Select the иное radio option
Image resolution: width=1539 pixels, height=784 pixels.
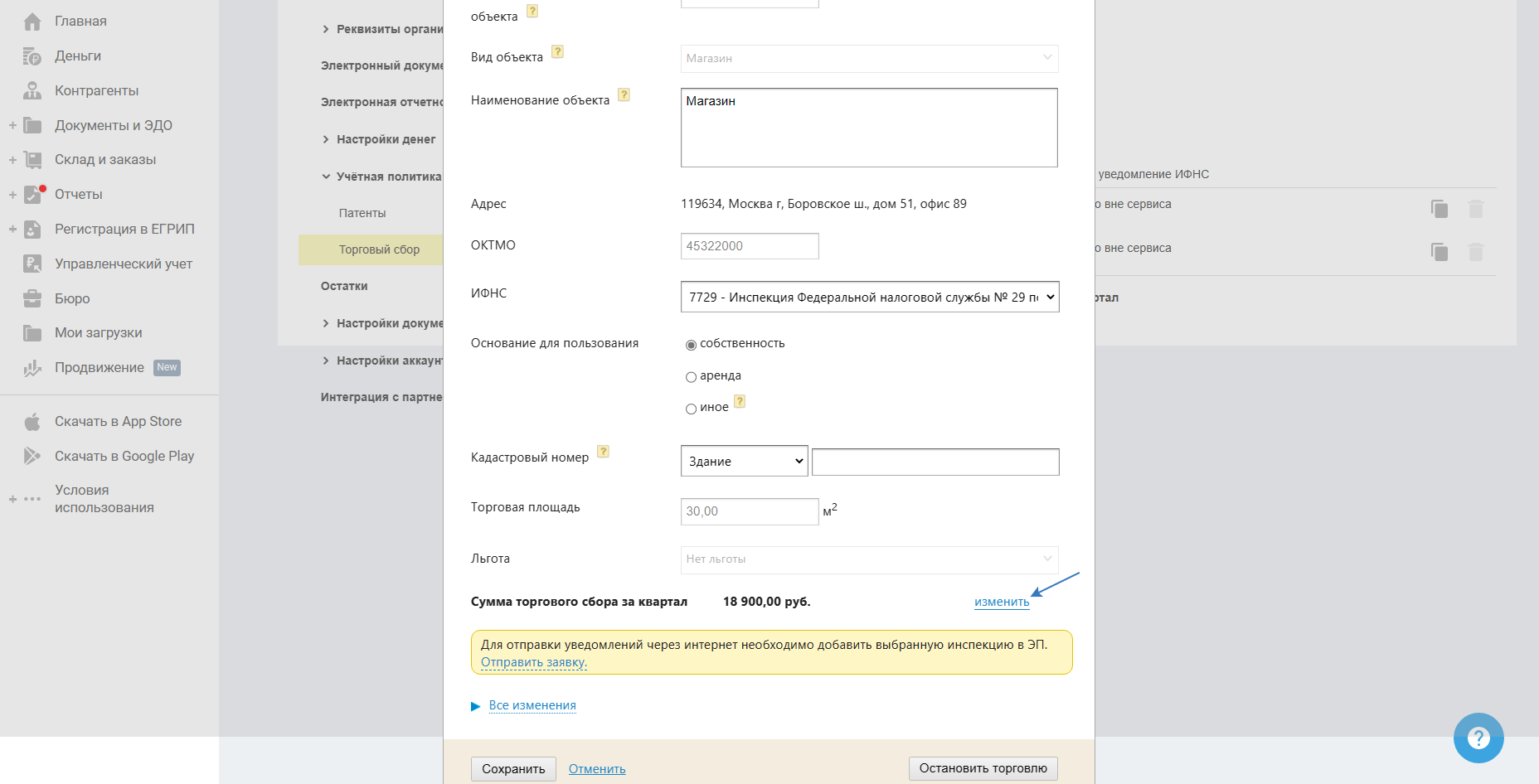click(691, 409)
